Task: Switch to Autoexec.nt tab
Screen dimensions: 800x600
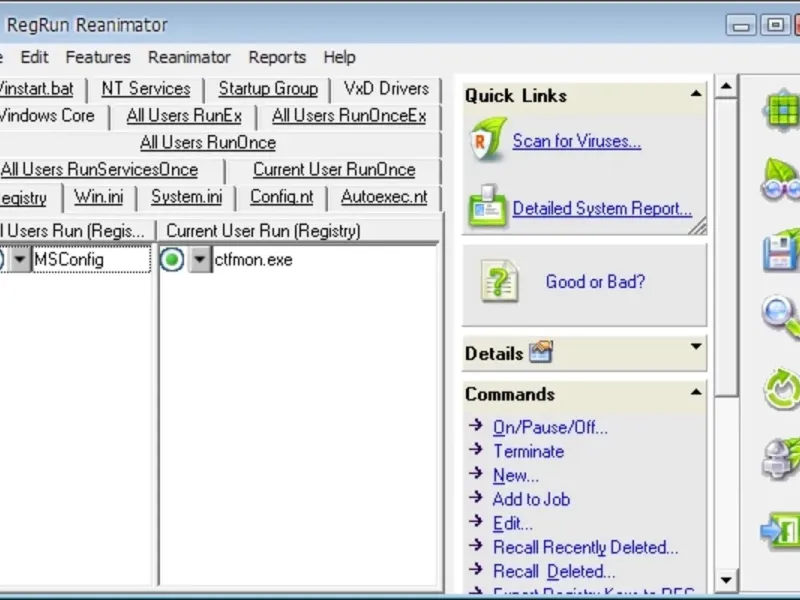Action: coord(384,197)
